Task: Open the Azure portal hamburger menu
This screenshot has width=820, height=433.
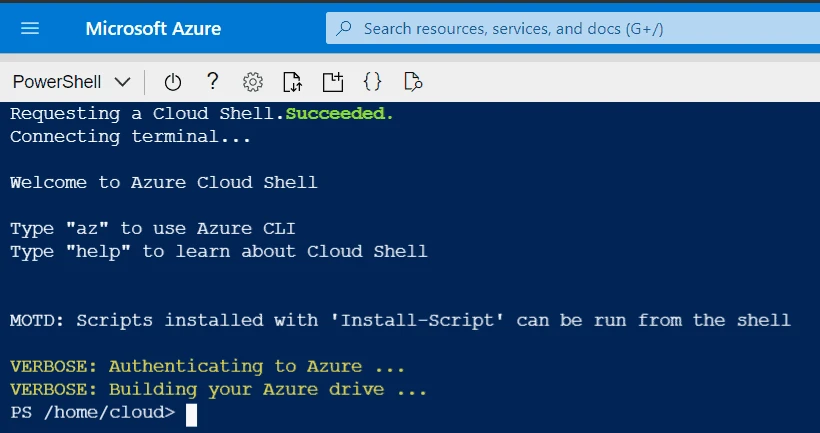Action: point(30,28)
